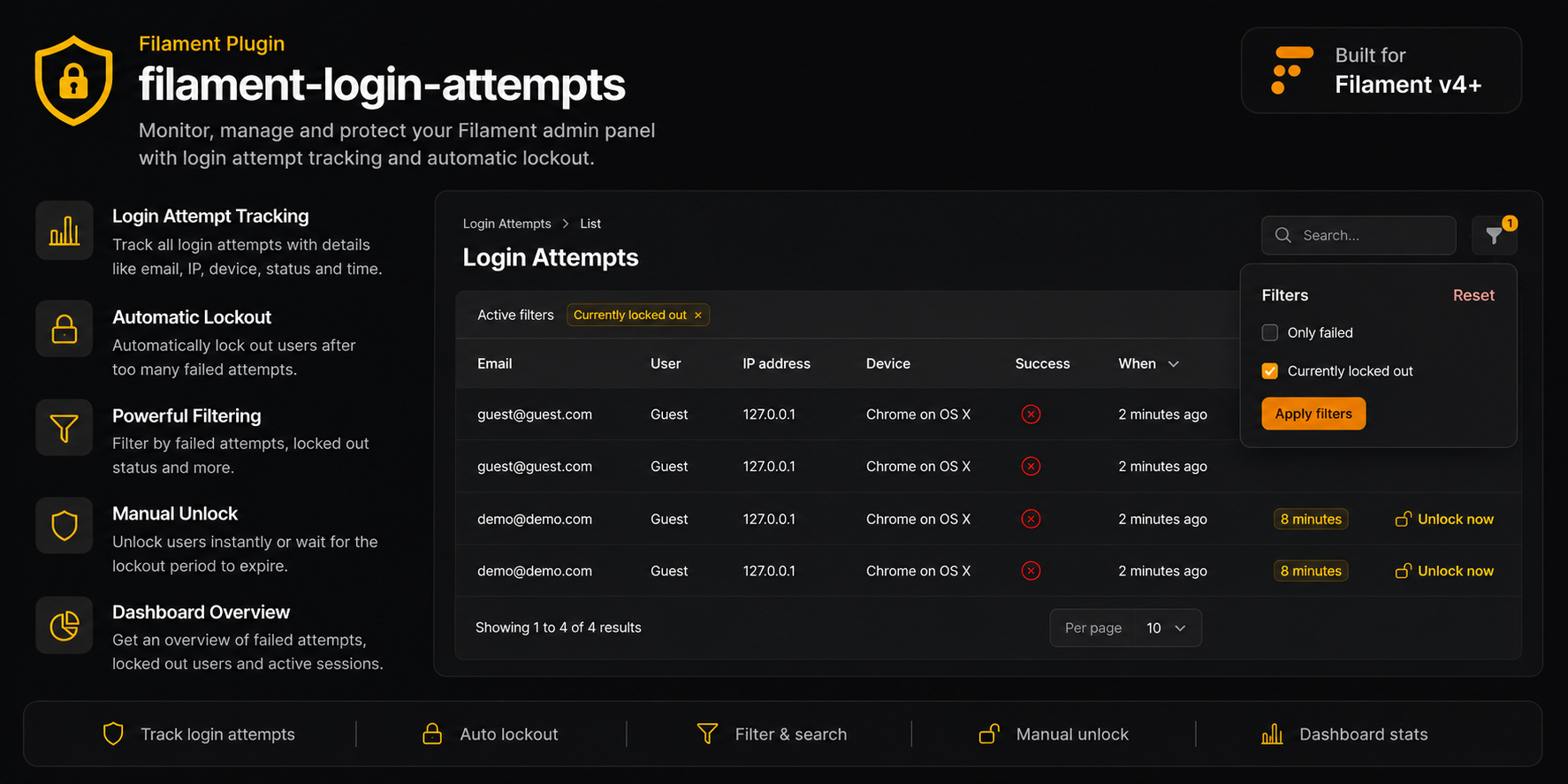Screen dimensions: 1568x784
Task: Click the breadcrumb chevron separator
Action: (x=566, y=224)
